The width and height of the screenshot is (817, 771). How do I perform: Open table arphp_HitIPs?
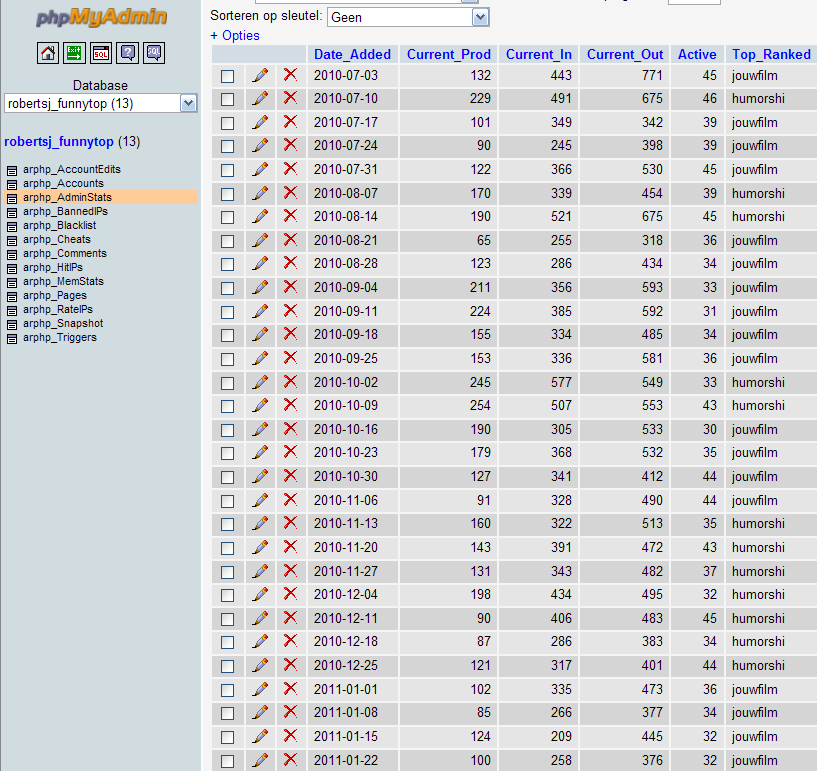click(53, 268)
